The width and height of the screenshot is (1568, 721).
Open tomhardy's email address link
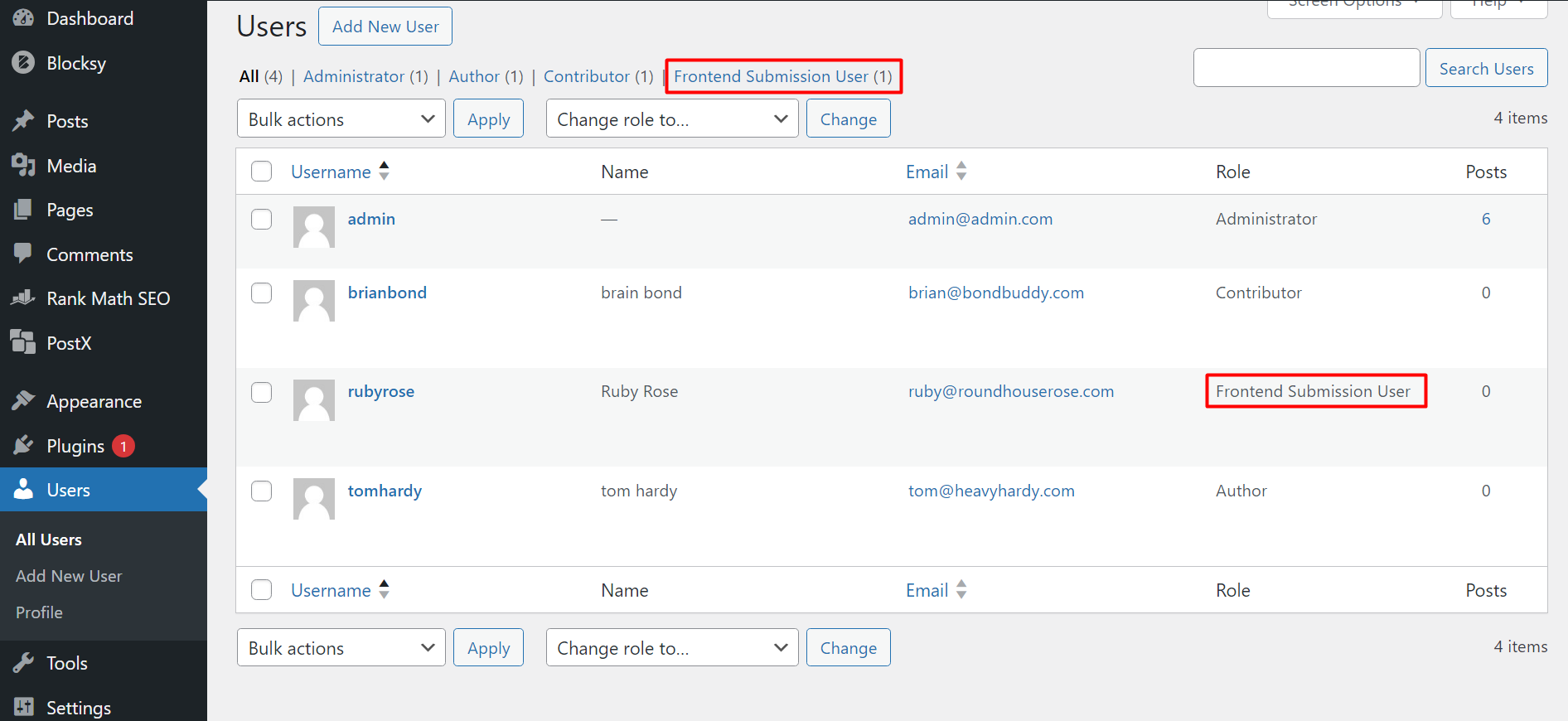(x=991, y=491)
